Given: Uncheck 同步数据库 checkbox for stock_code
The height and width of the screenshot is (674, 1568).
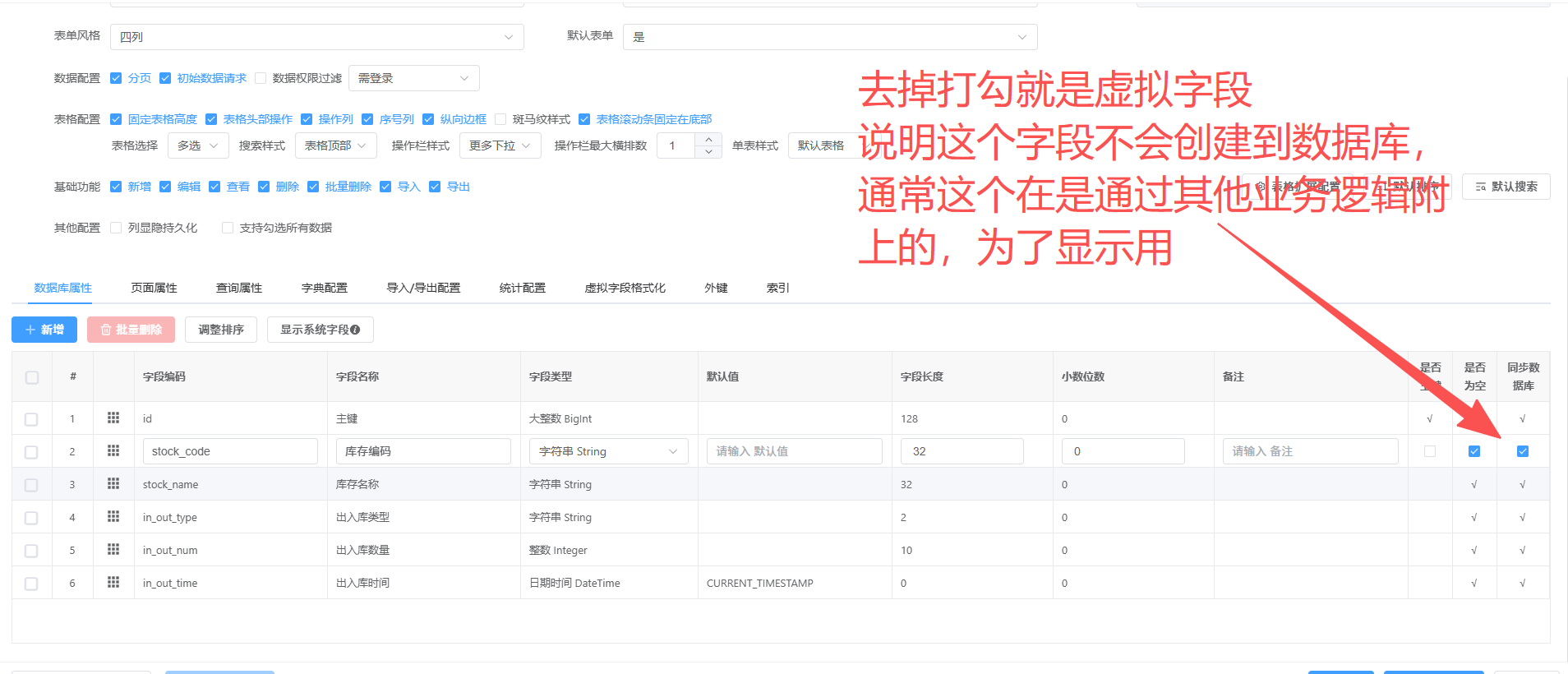Looking at the screenshot, I should click(1522, 451).
